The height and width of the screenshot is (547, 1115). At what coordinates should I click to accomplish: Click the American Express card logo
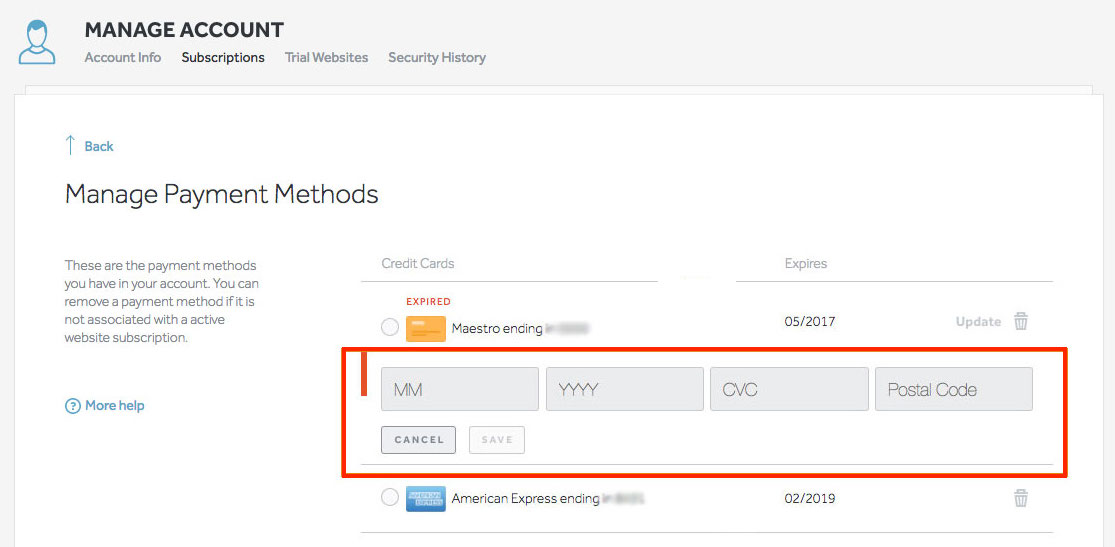coord(425,499)
